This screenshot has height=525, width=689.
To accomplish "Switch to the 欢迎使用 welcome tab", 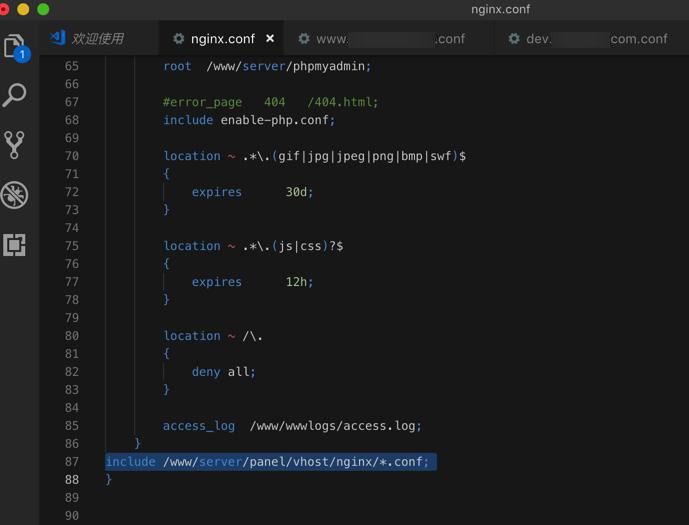I will point(98,39).
